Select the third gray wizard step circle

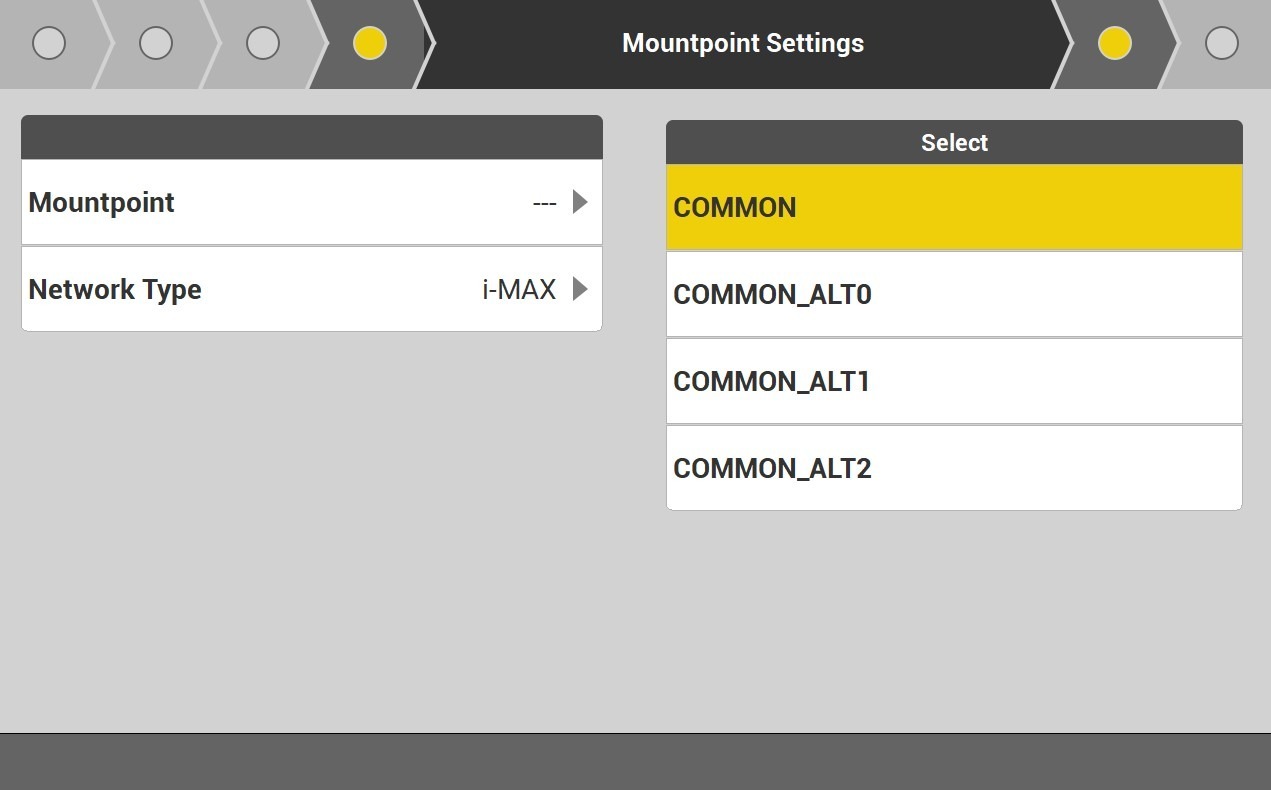[x=263, y=43]
